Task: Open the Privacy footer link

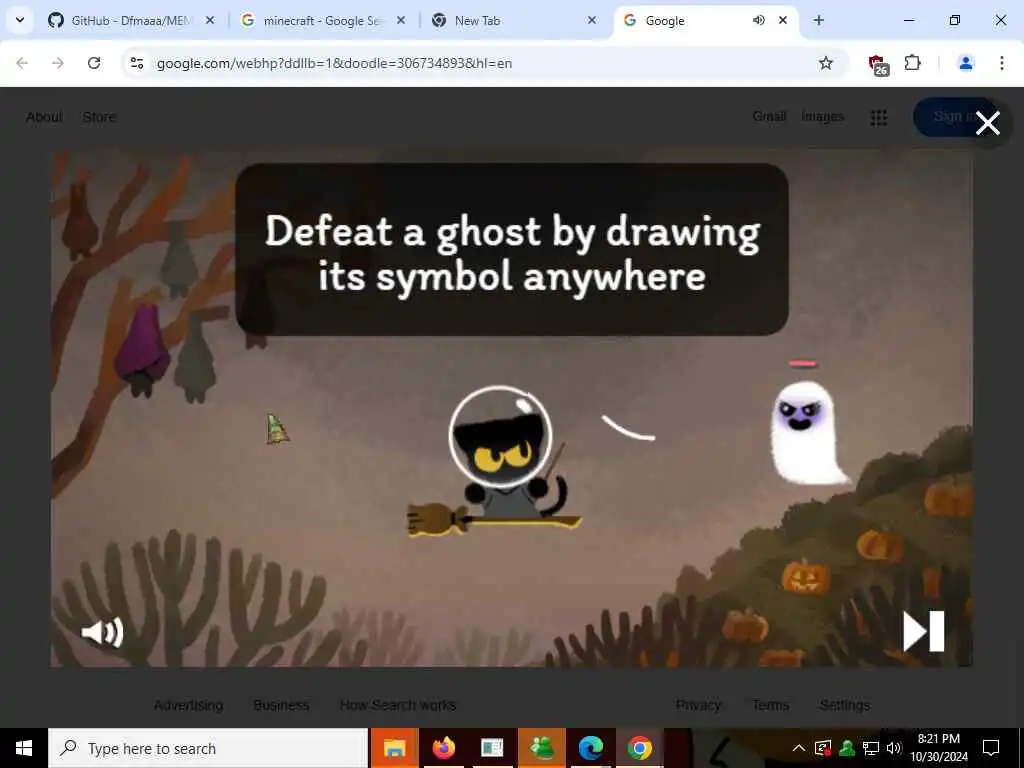Action: click(x=698, y=705)
